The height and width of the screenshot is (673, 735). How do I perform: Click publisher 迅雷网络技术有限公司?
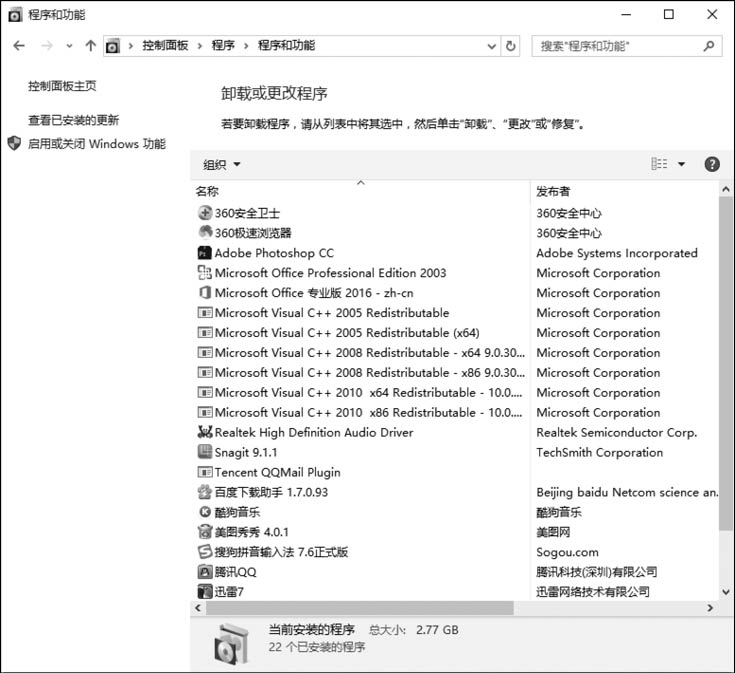[x=592, y=591]
